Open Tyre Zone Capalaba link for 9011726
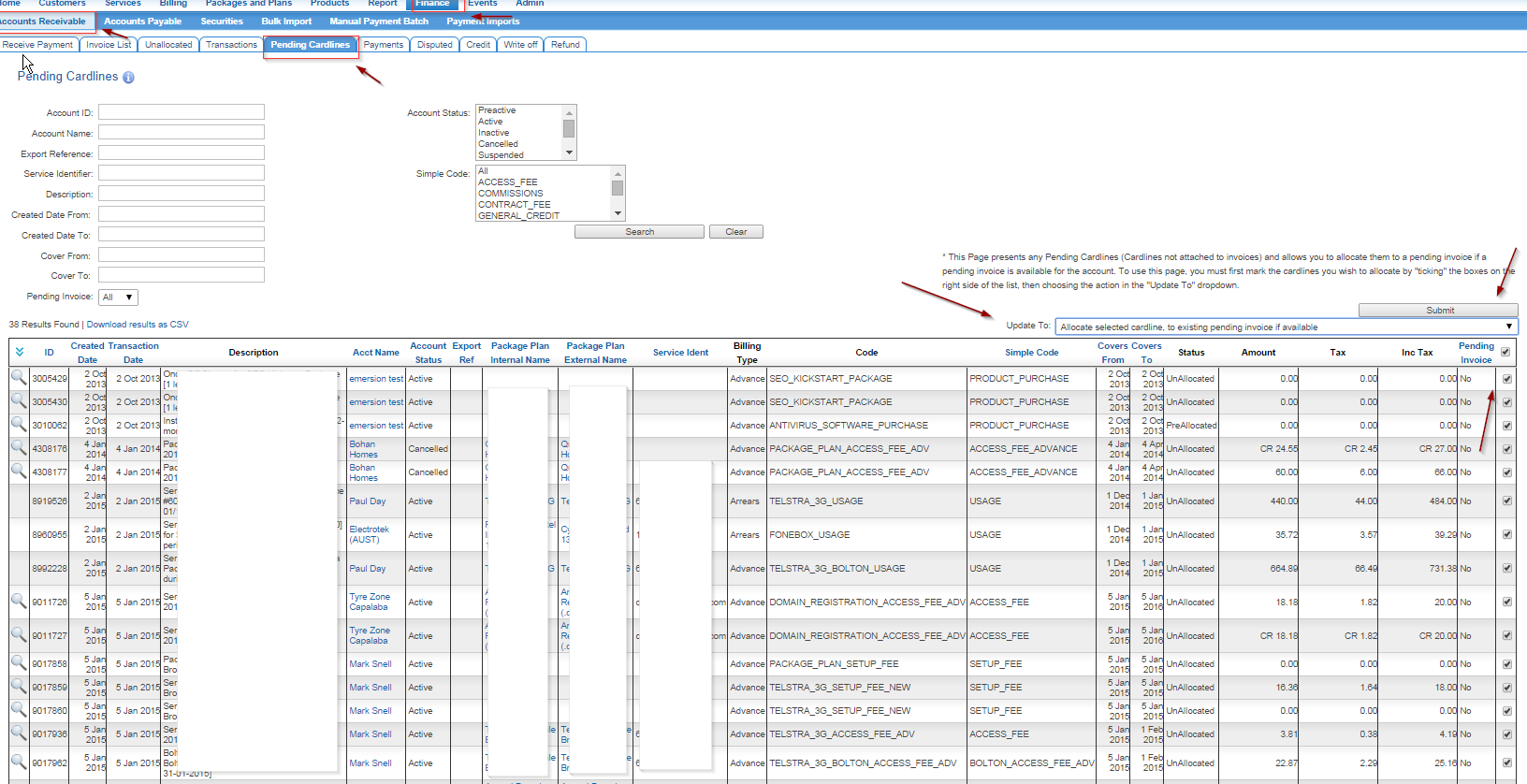 [370, 602]
